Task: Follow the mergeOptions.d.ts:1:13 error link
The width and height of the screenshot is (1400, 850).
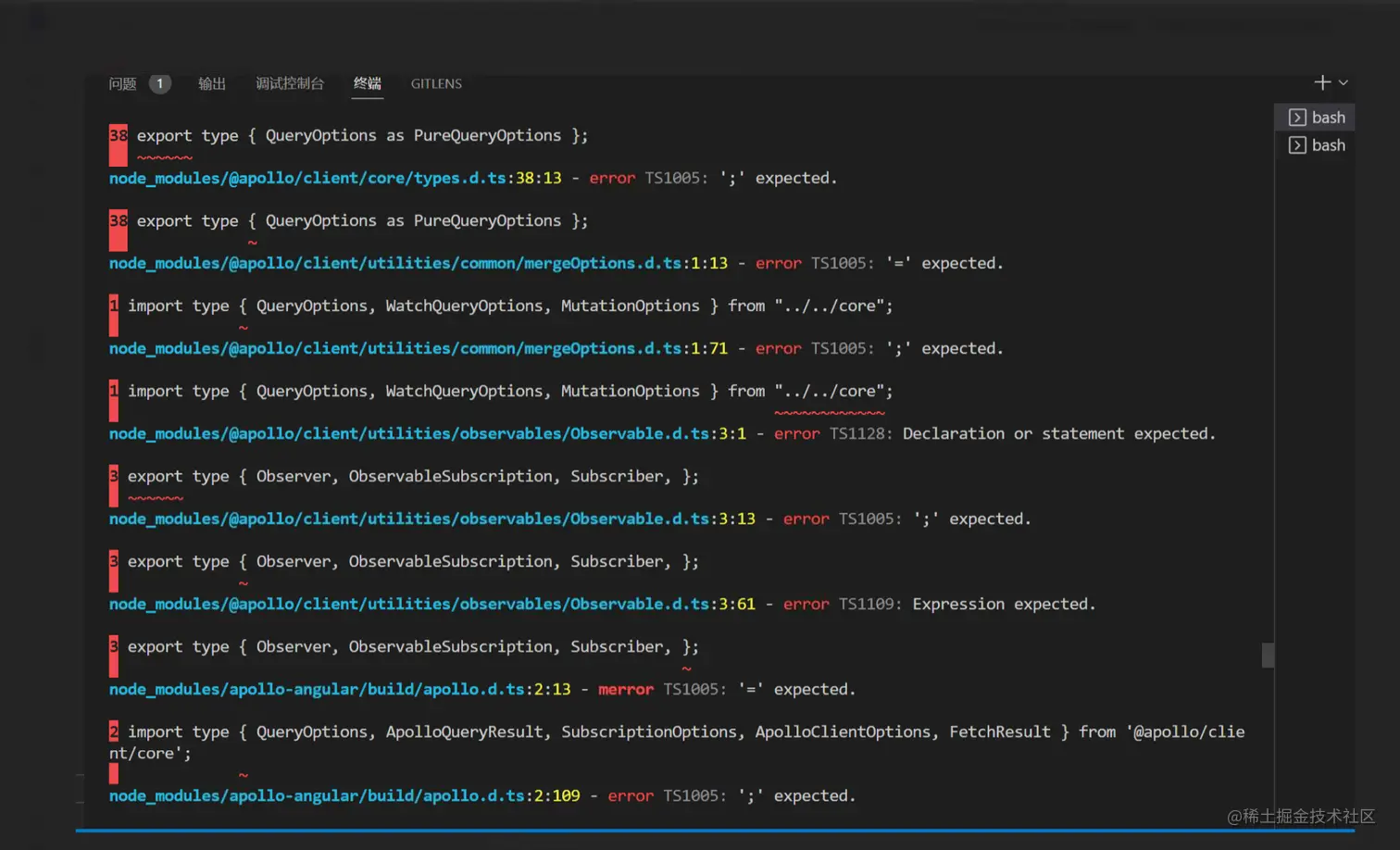Action: [x=418, y=263]
